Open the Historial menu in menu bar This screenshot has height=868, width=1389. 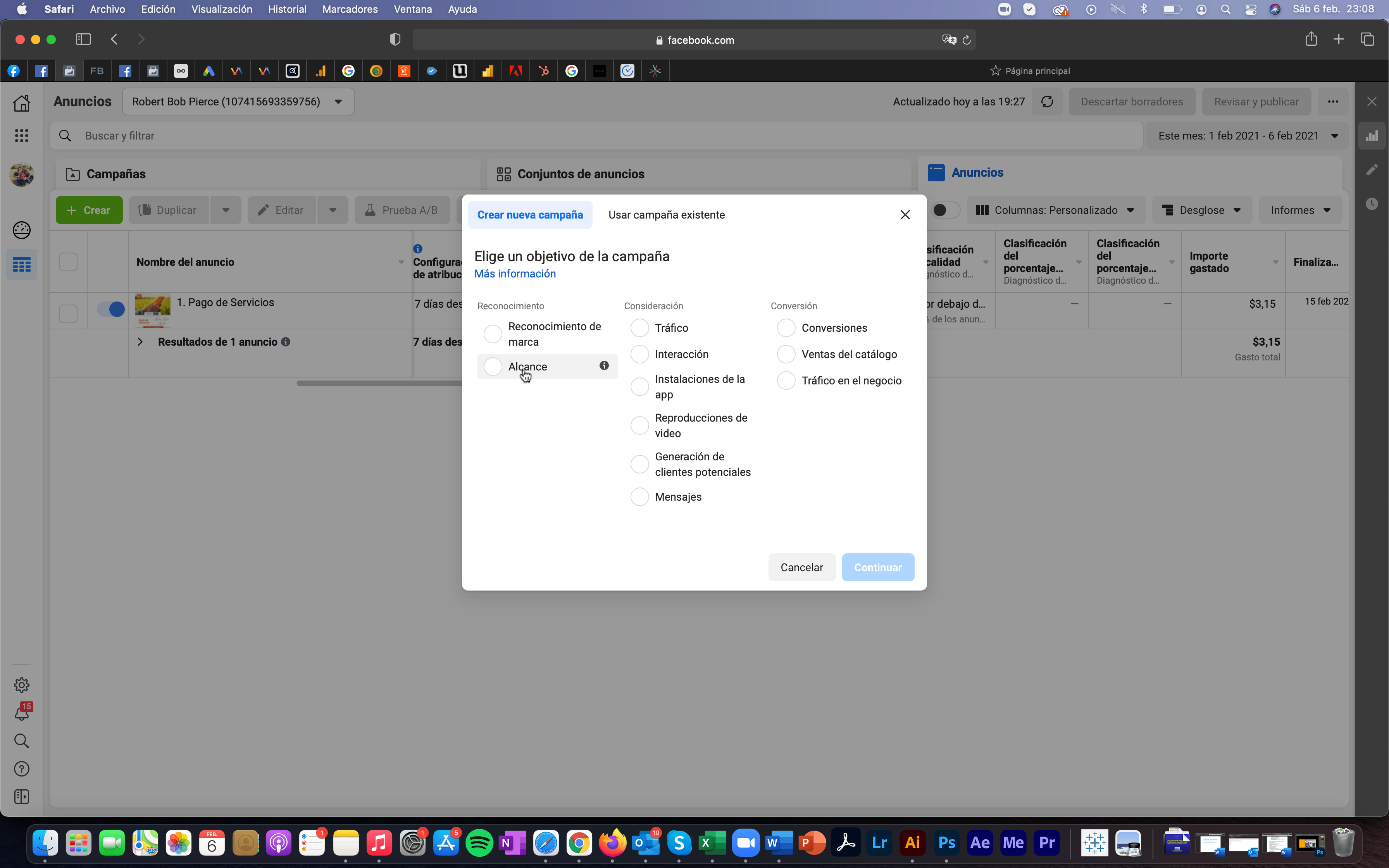287,9
